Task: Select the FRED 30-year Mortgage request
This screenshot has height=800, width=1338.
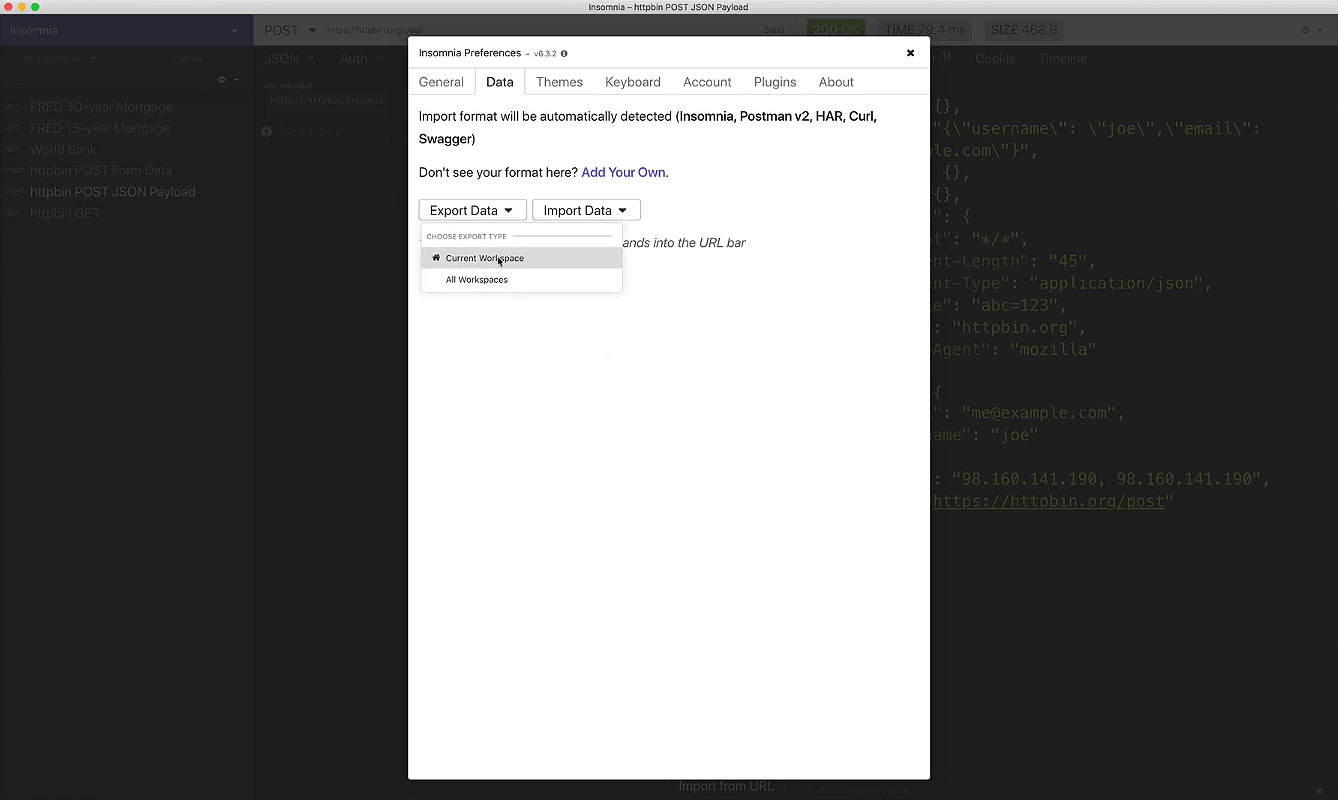Action: pos(101,107)
